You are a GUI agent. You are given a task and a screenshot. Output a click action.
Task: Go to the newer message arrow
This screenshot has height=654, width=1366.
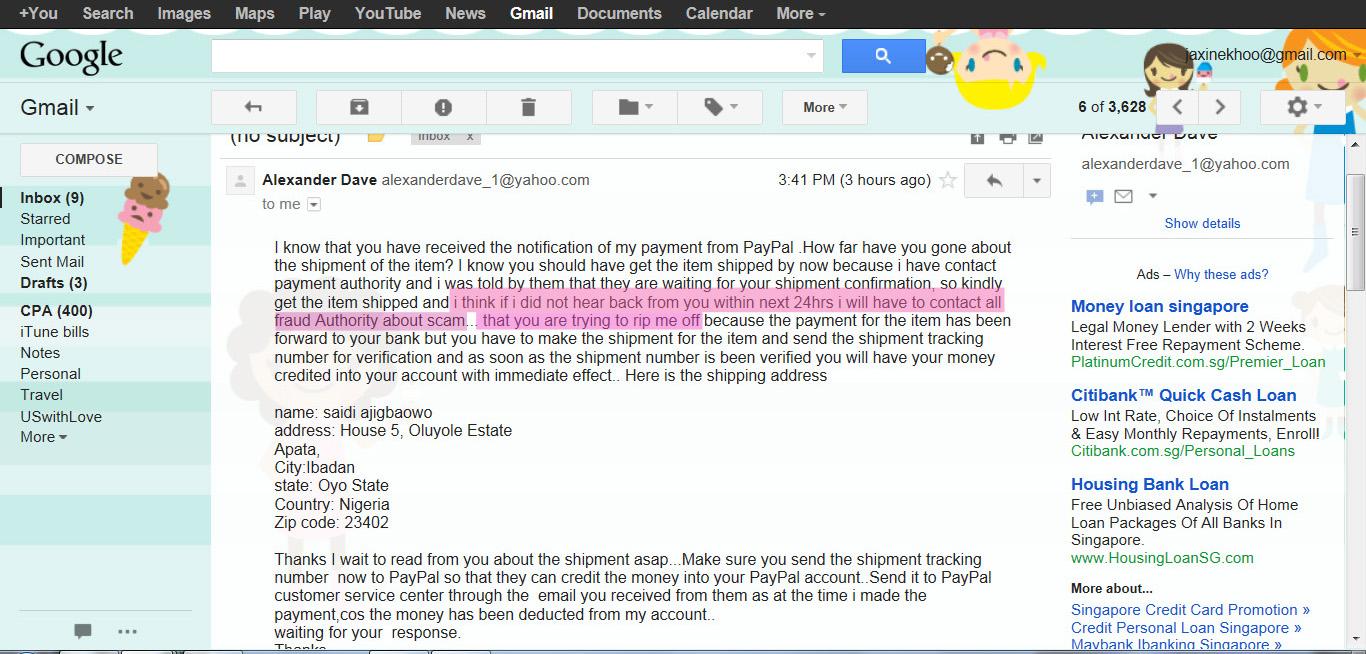pos(1178,107)
